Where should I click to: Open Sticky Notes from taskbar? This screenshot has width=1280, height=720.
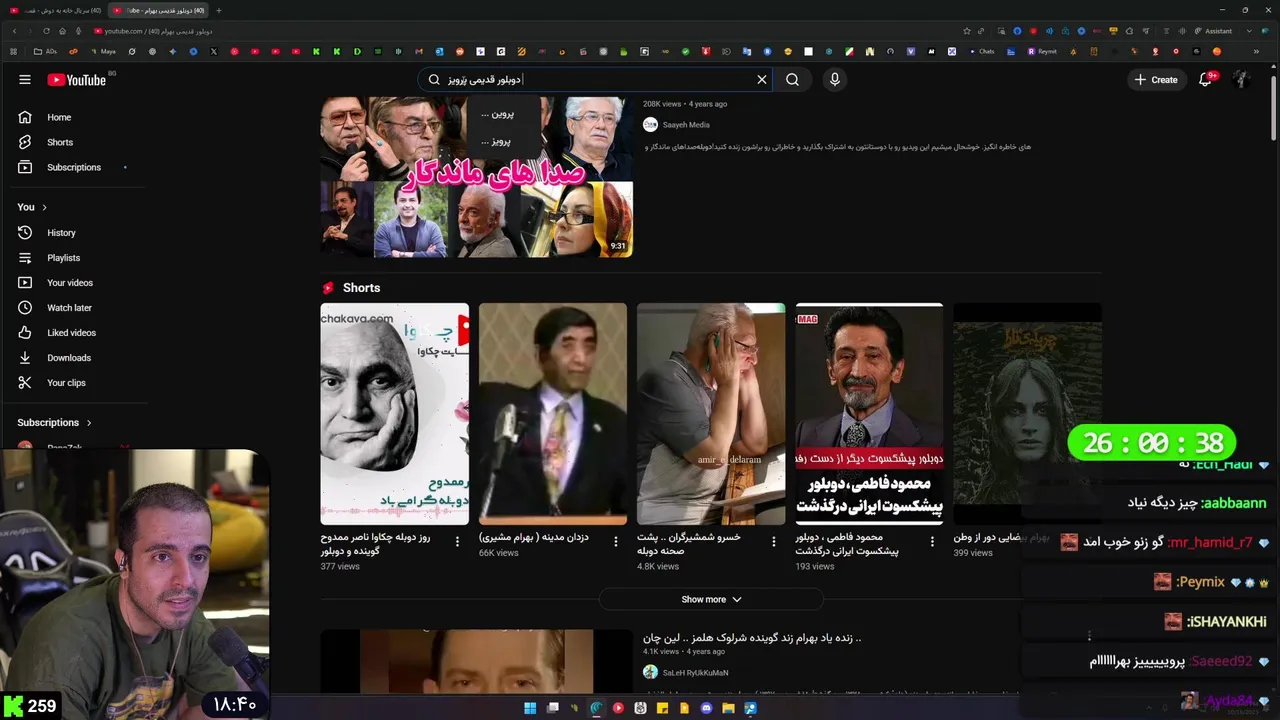coord(662,708)
